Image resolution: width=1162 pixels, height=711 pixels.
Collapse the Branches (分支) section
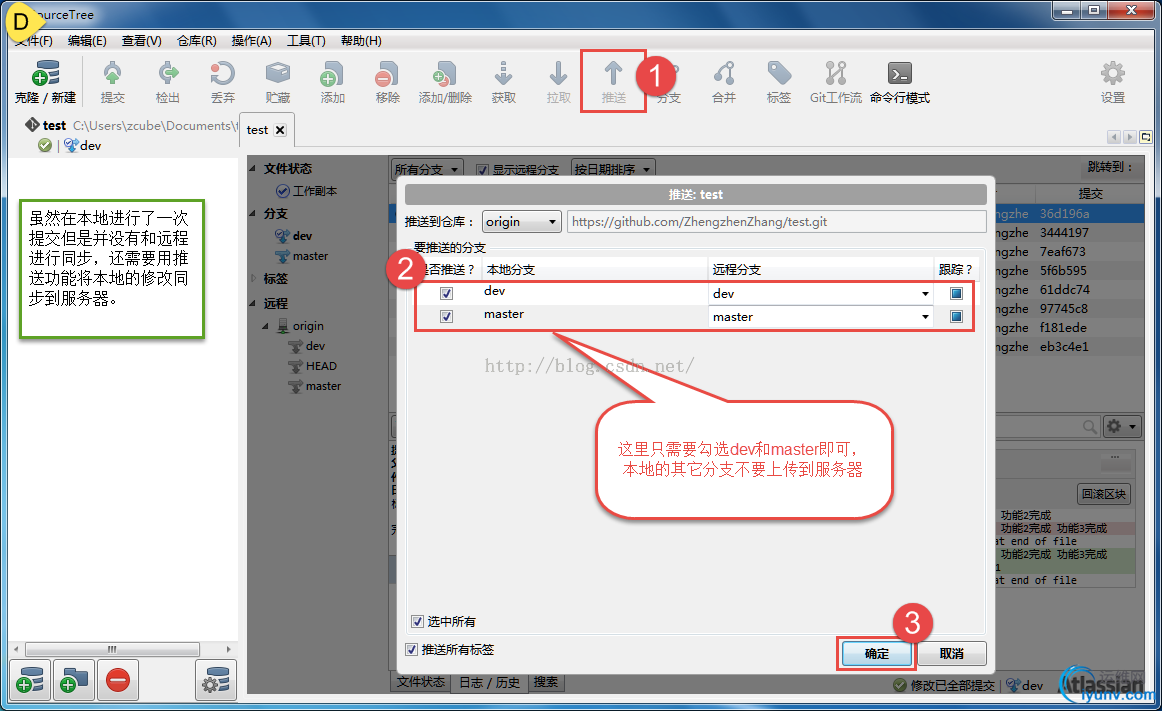pos(253,214)
